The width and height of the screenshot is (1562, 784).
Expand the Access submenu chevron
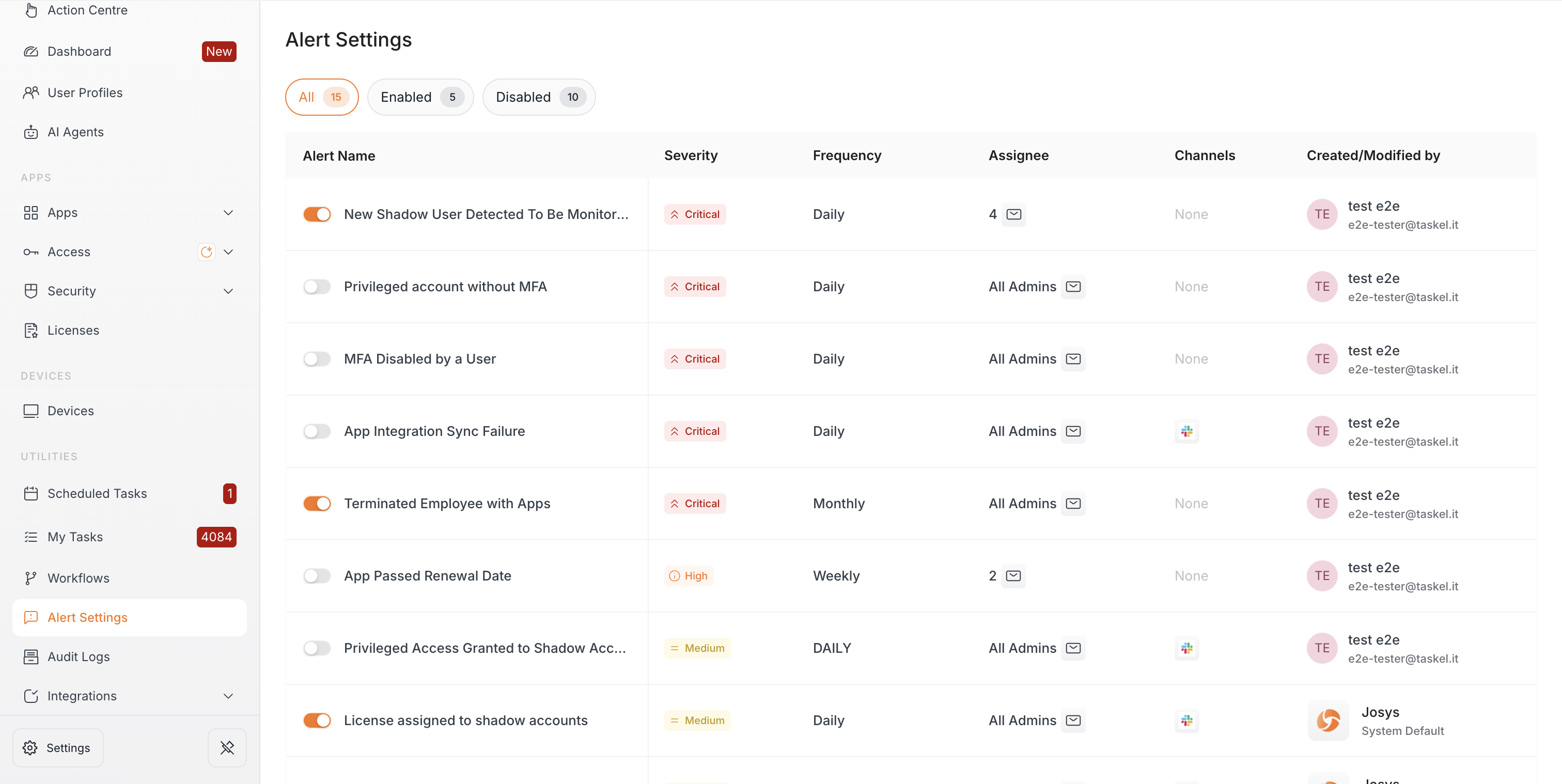[x=229, y=252]
